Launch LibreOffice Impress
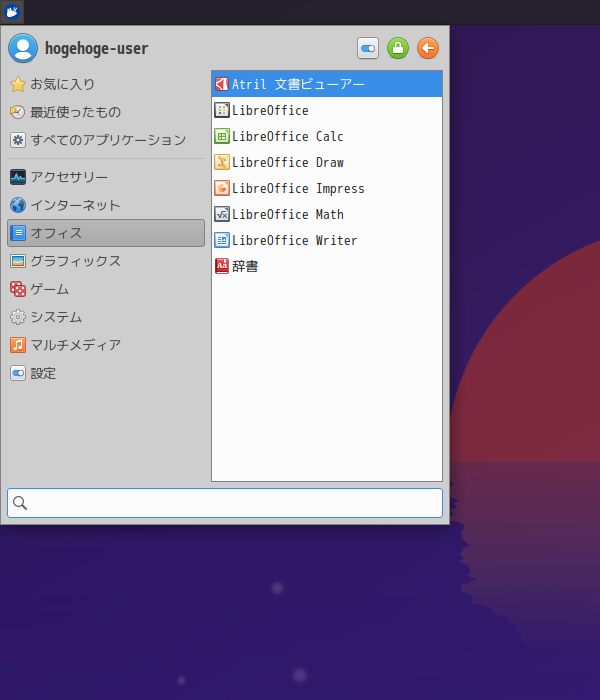 click(327, 188)
